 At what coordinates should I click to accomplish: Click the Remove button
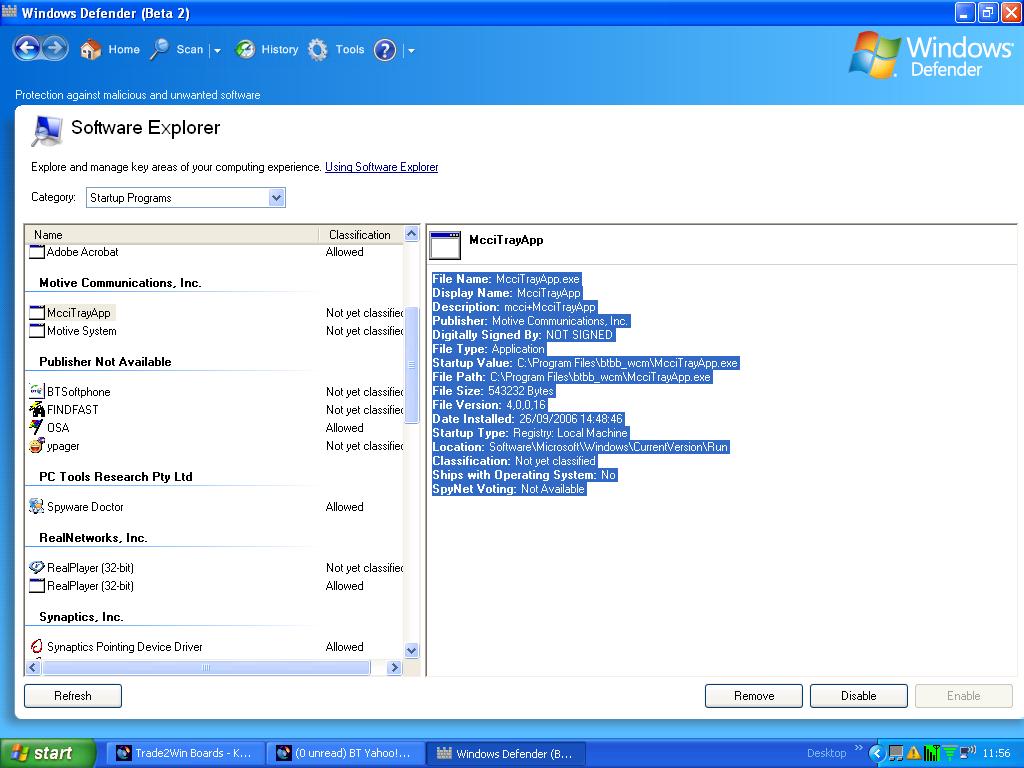click(754, 696)
